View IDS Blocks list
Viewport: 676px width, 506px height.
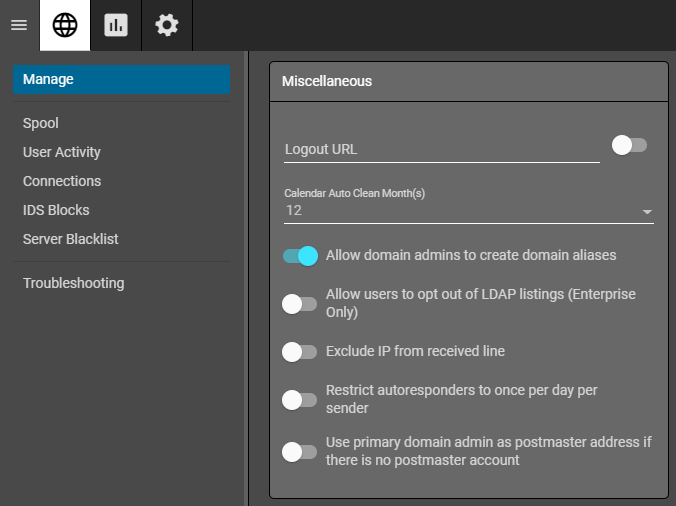56,210
